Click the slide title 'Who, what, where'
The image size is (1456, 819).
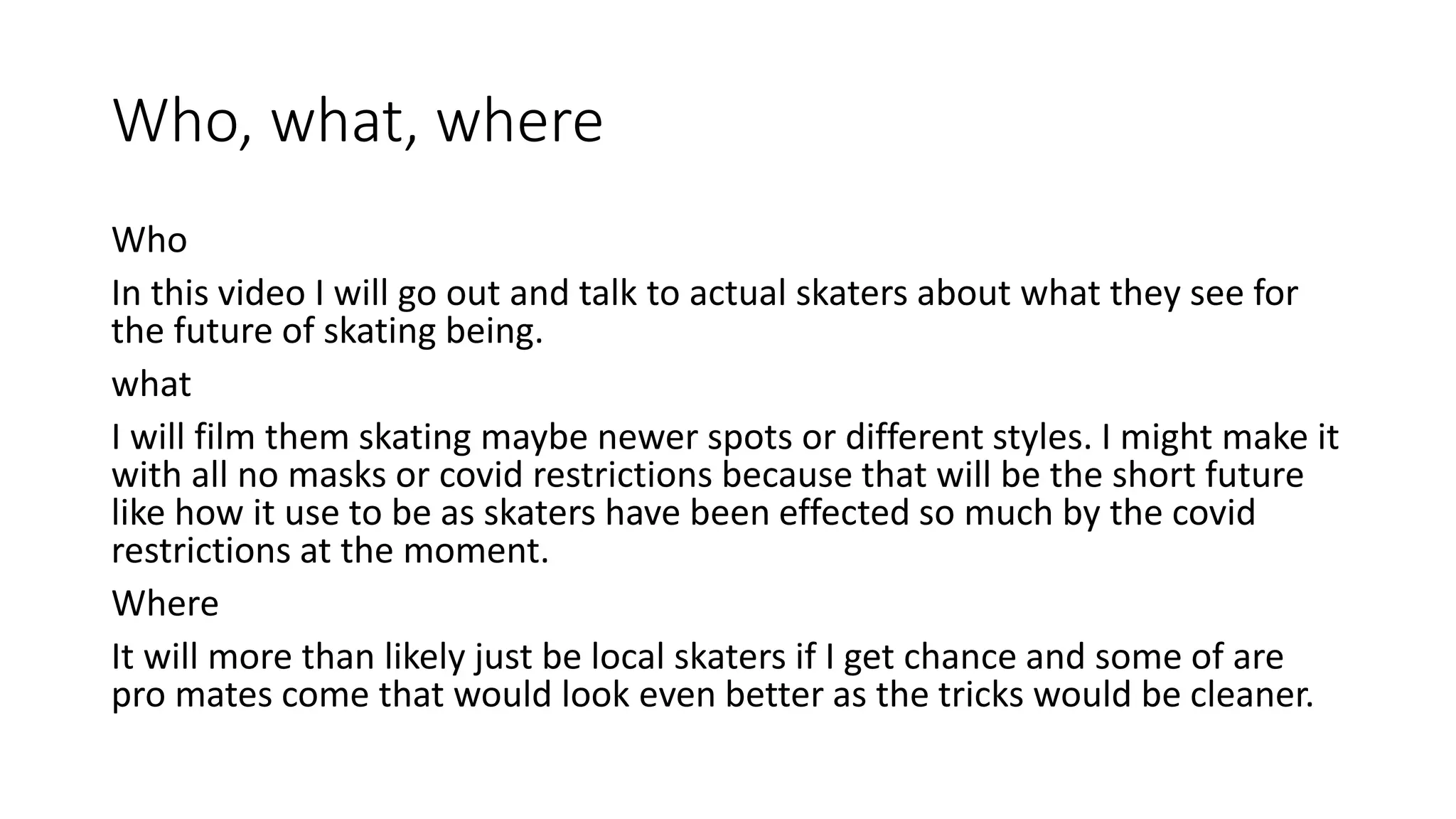tap(358, 122)
